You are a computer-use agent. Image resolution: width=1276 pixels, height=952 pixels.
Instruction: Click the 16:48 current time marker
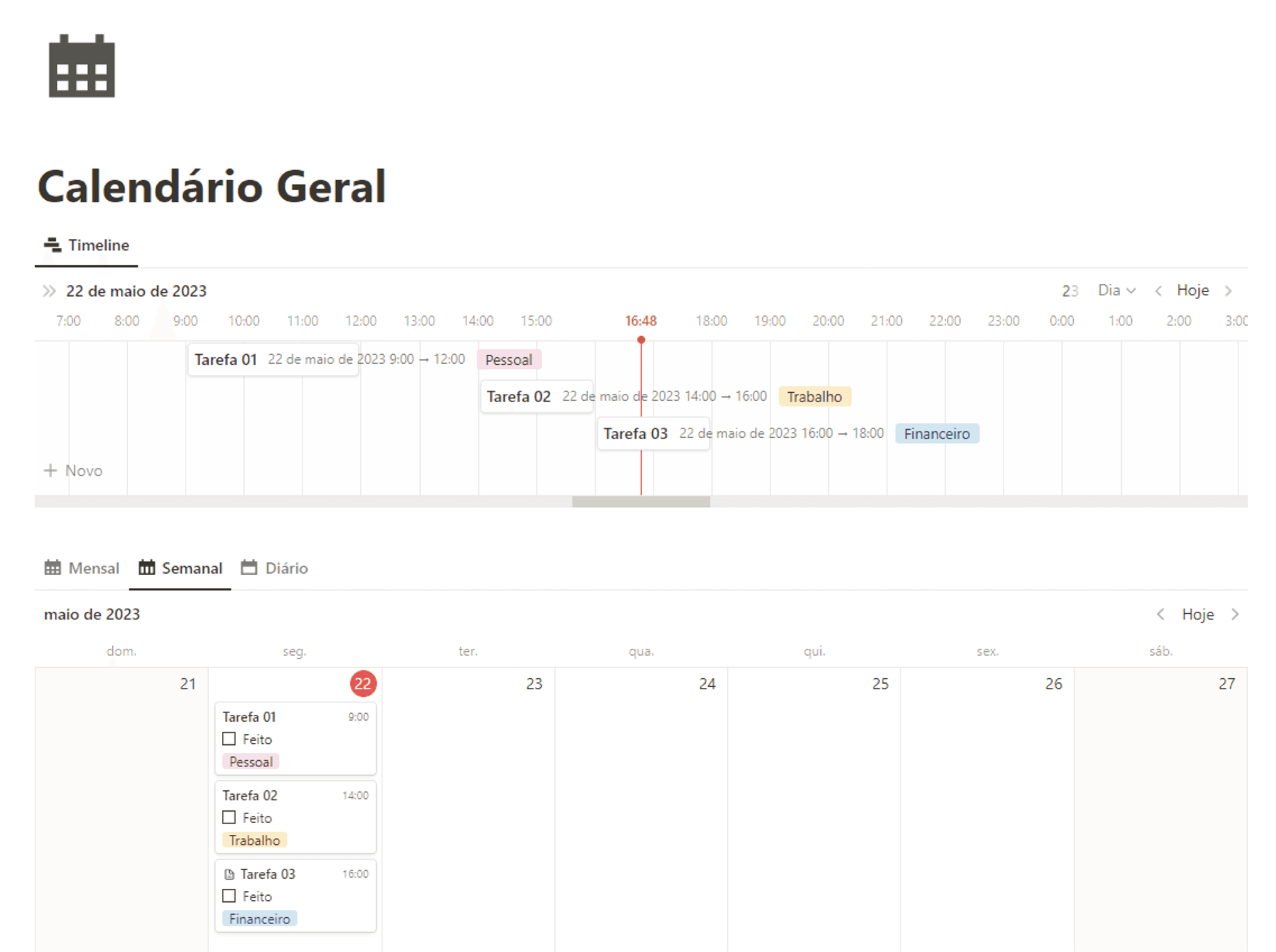(x=641, y=320)
